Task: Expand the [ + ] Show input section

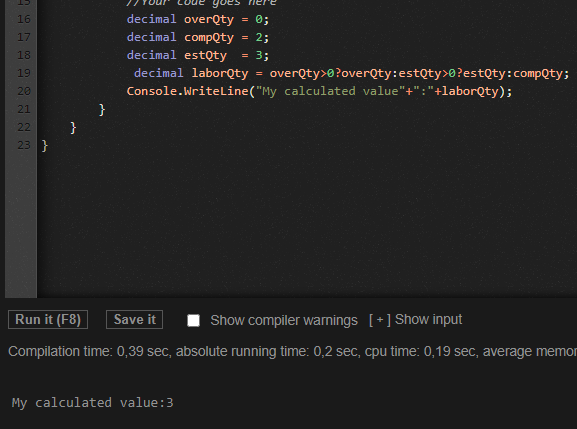Action: [x=415, y=320]
